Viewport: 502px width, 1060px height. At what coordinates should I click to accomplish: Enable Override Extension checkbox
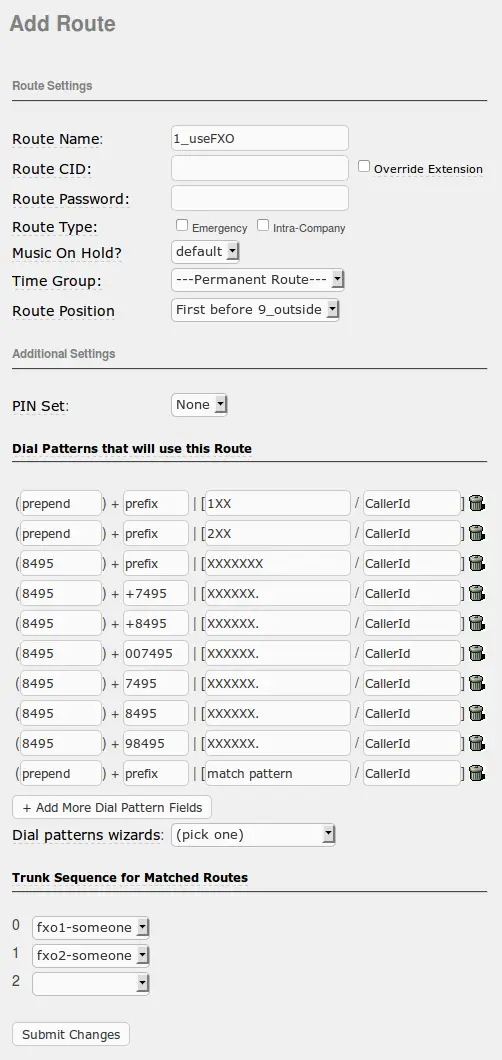pos(364,166)
